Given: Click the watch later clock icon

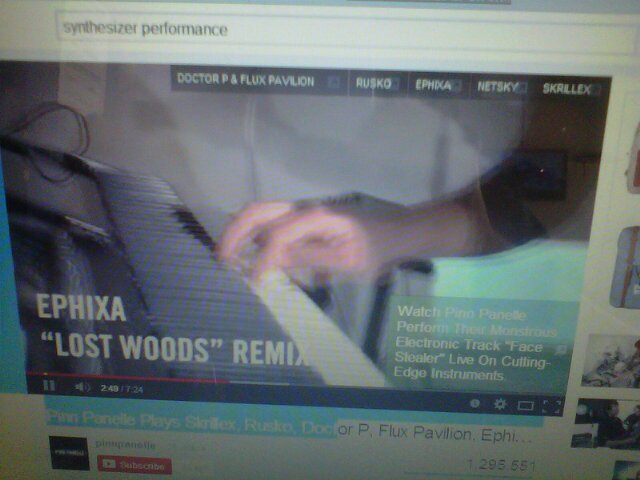Looking at the screenshot, I should 475,403.
